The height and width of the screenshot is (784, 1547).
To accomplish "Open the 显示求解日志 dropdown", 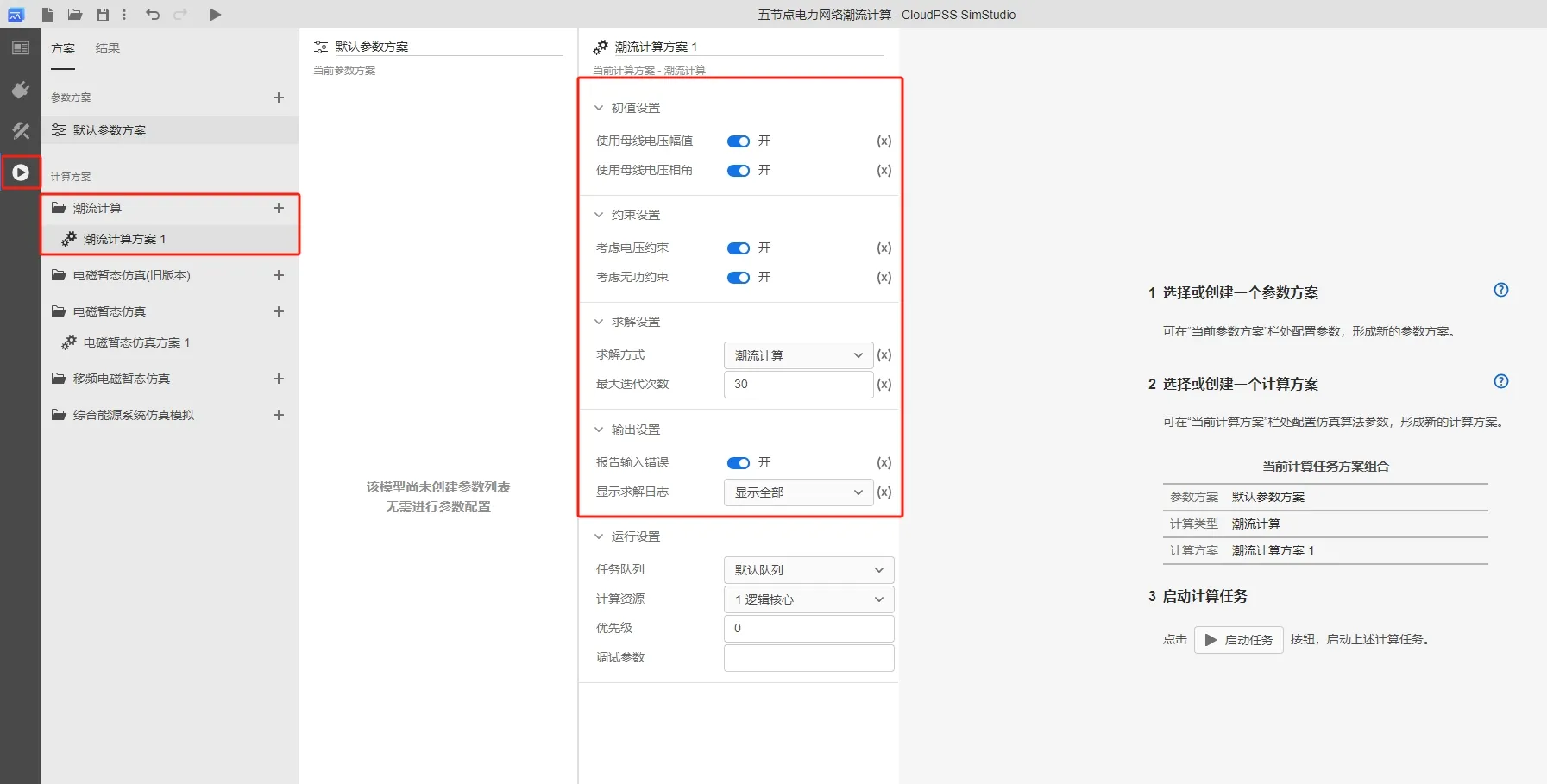I will [798, 492].
